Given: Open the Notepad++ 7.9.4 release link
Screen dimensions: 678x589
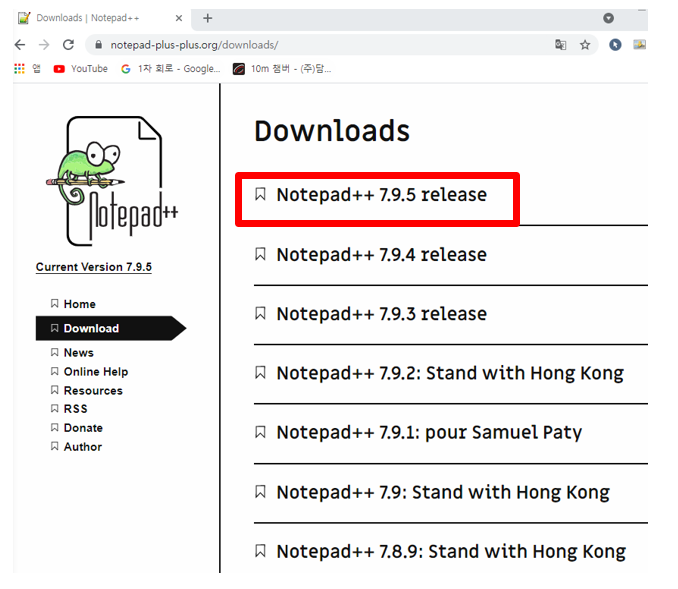Looking at the screenshot, I should click(382, 254).
